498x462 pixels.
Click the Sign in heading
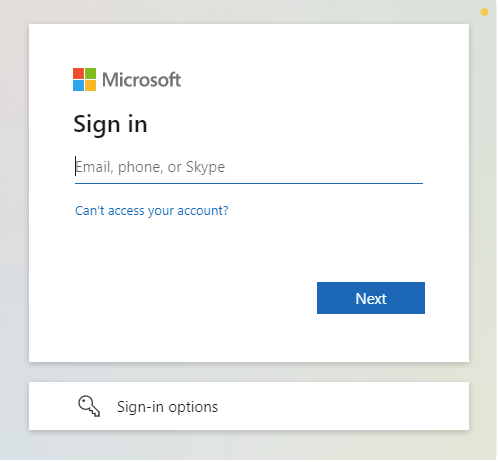pos(110,124)
